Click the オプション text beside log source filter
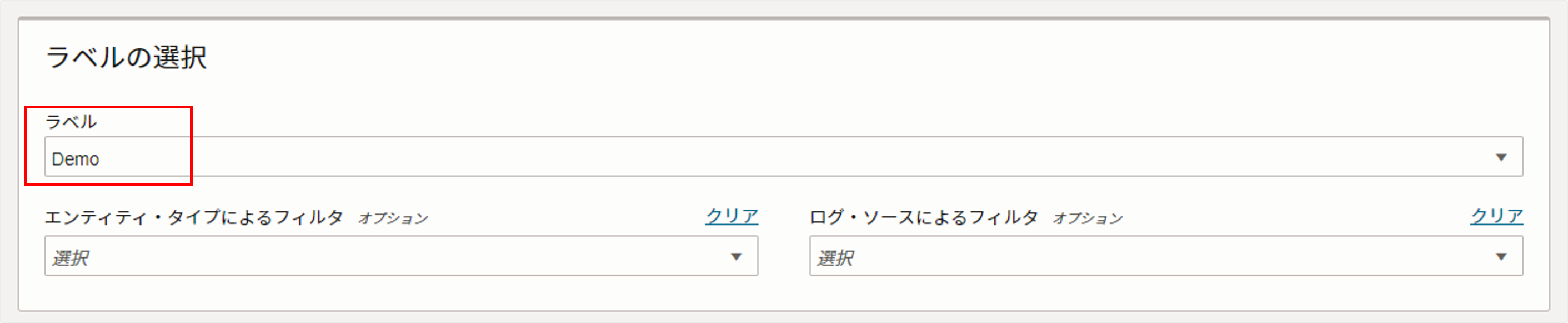Viewport: 1568px width, 323px height. pyautogui.click(x=1086, y=218)
